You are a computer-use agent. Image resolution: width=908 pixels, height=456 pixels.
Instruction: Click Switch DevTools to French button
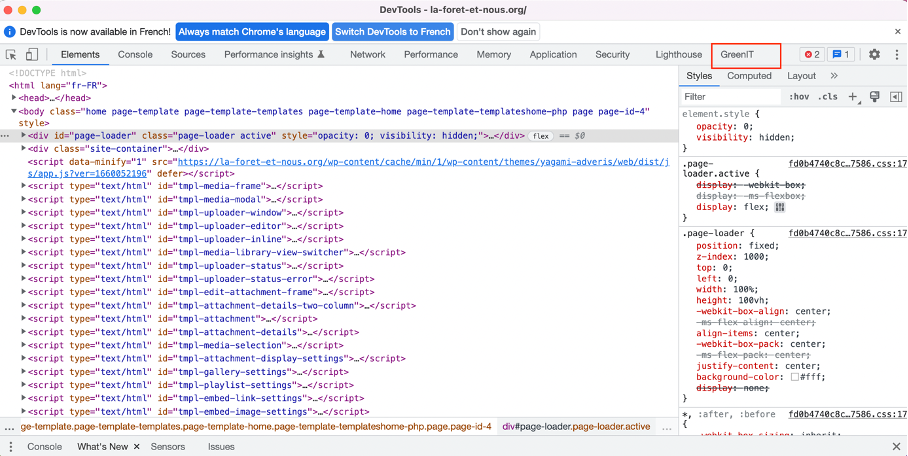point(393,32)
